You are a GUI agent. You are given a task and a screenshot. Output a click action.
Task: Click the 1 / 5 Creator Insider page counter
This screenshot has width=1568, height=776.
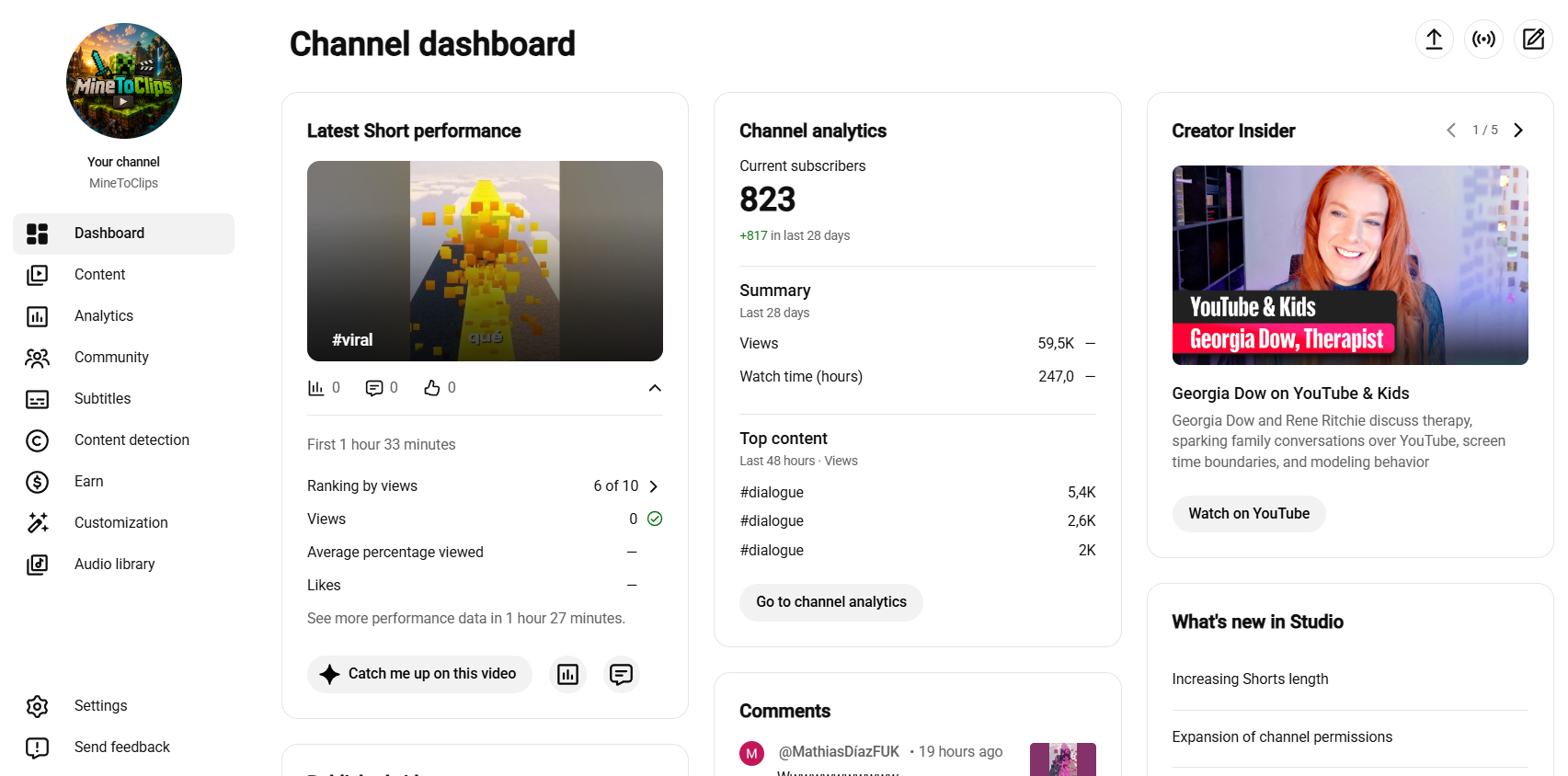point(1485,131)
